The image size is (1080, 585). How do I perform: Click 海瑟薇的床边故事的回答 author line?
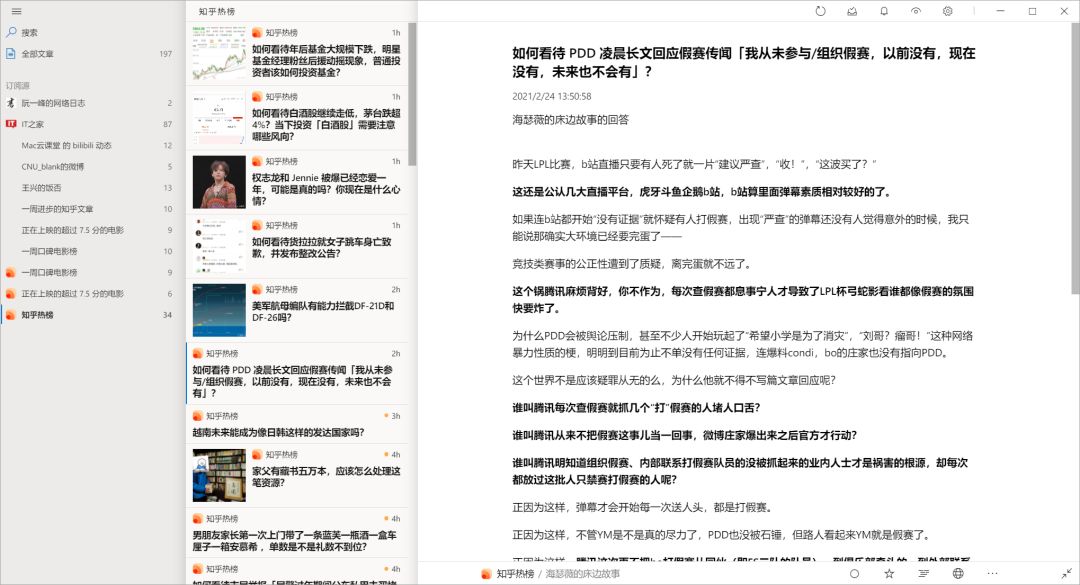[570, 120]
